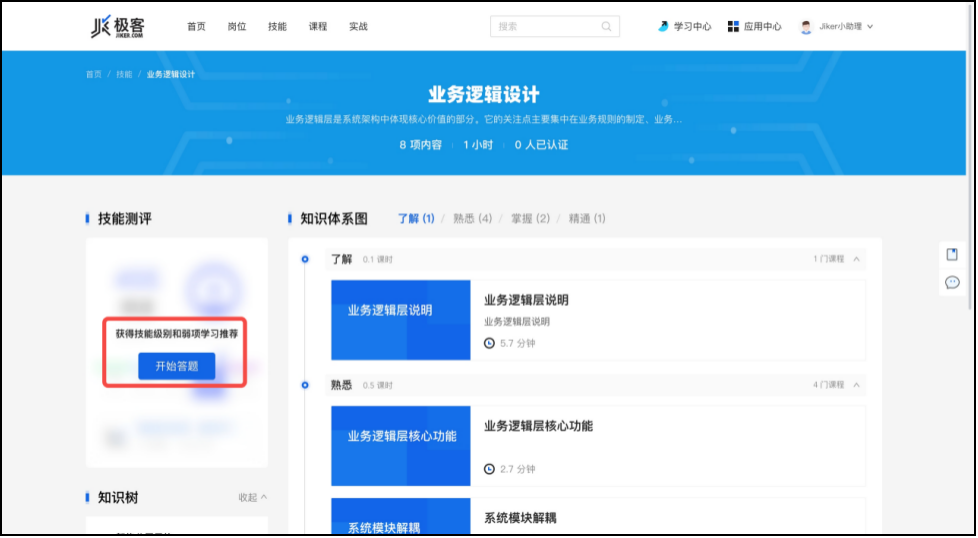Select the 精通 (1) tab
Image resolution: width=978 pixels, height=538 pixels.
587,219
